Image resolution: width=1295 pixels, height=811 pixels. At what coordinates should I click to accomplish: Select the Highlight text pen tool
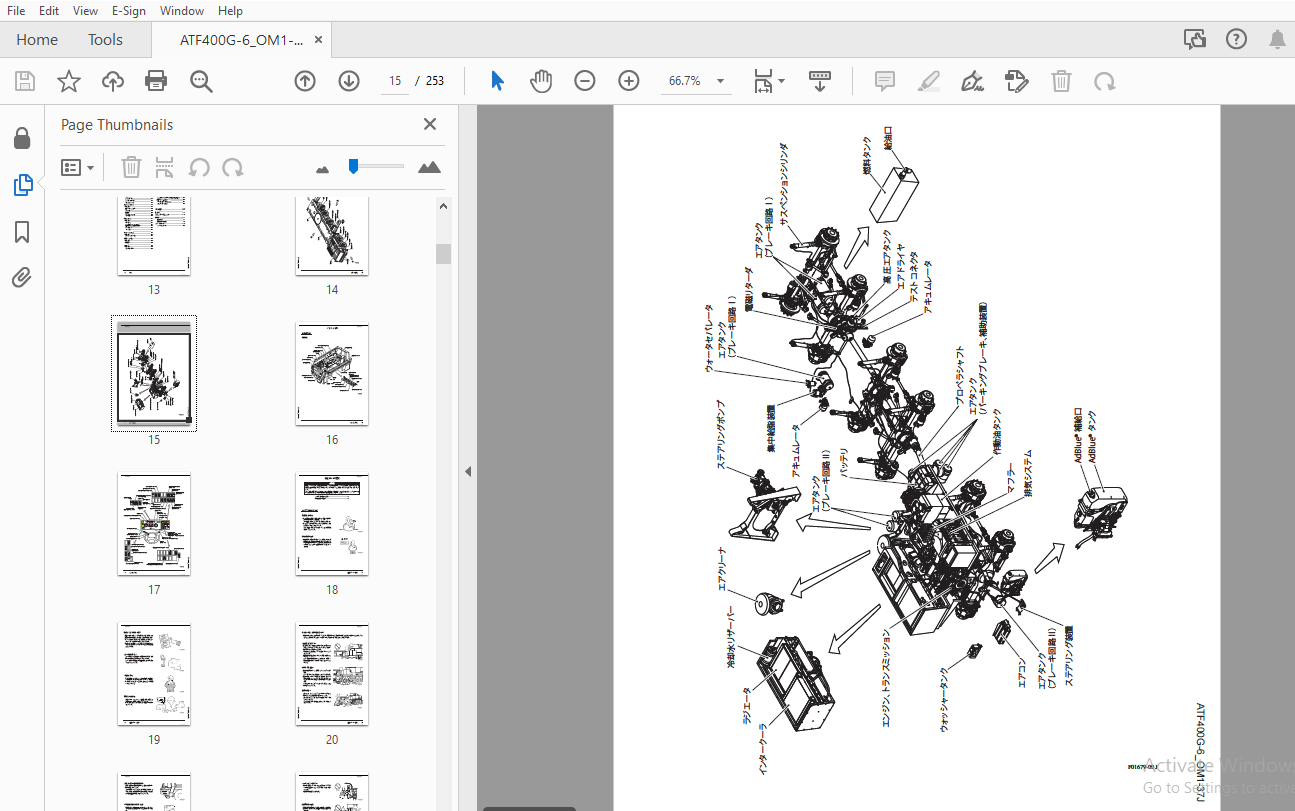click(x=929, y=81)
